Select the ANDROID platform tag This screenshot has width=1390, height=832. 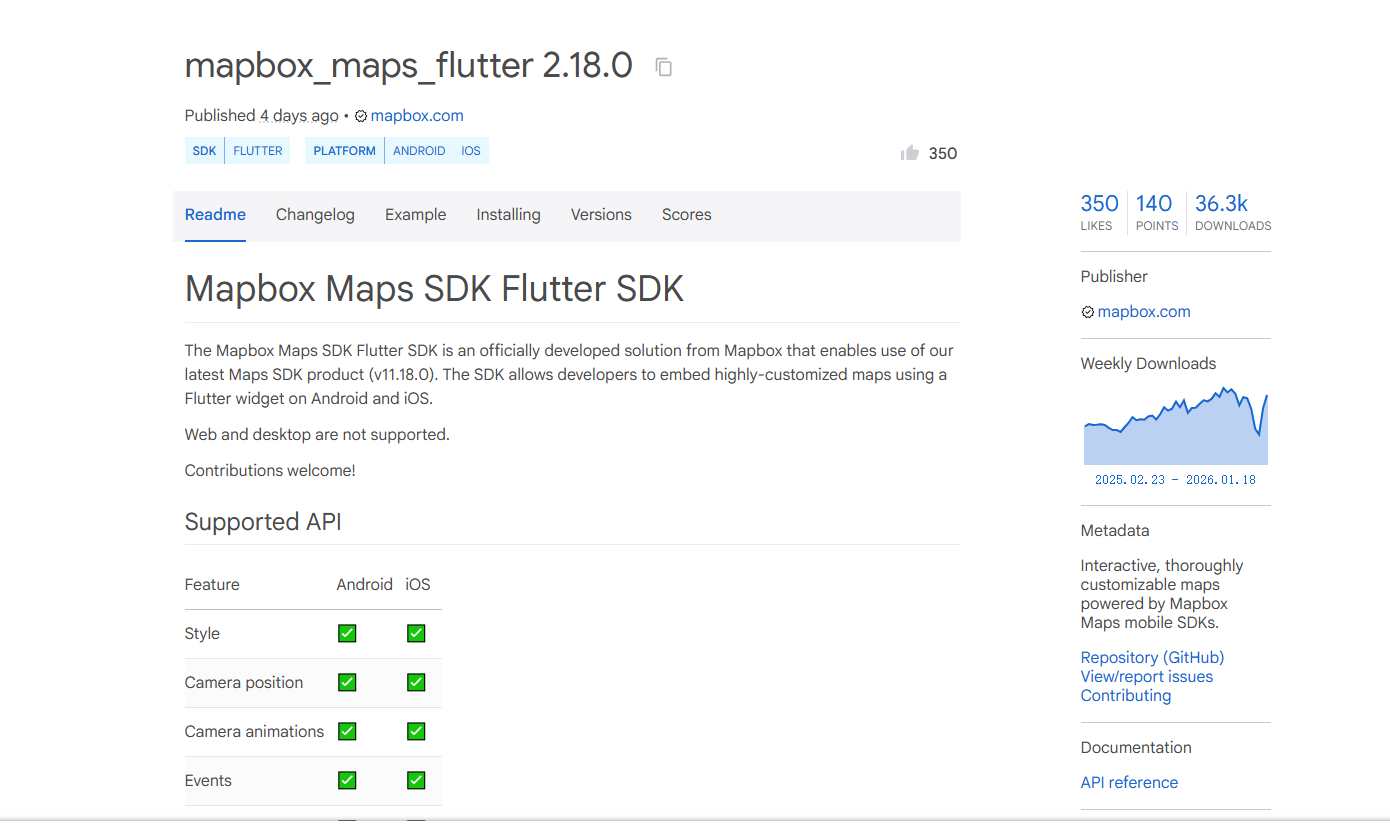coord(419,151)
